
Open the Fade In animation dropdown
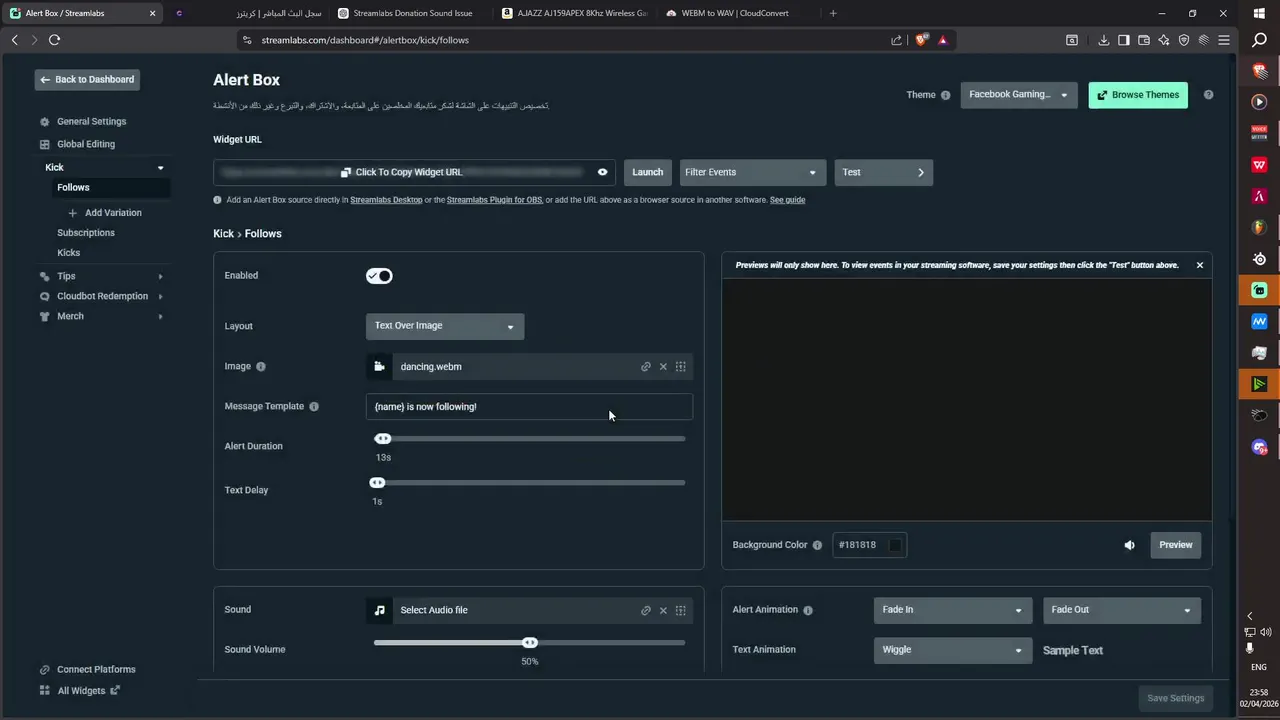(953, 610)
